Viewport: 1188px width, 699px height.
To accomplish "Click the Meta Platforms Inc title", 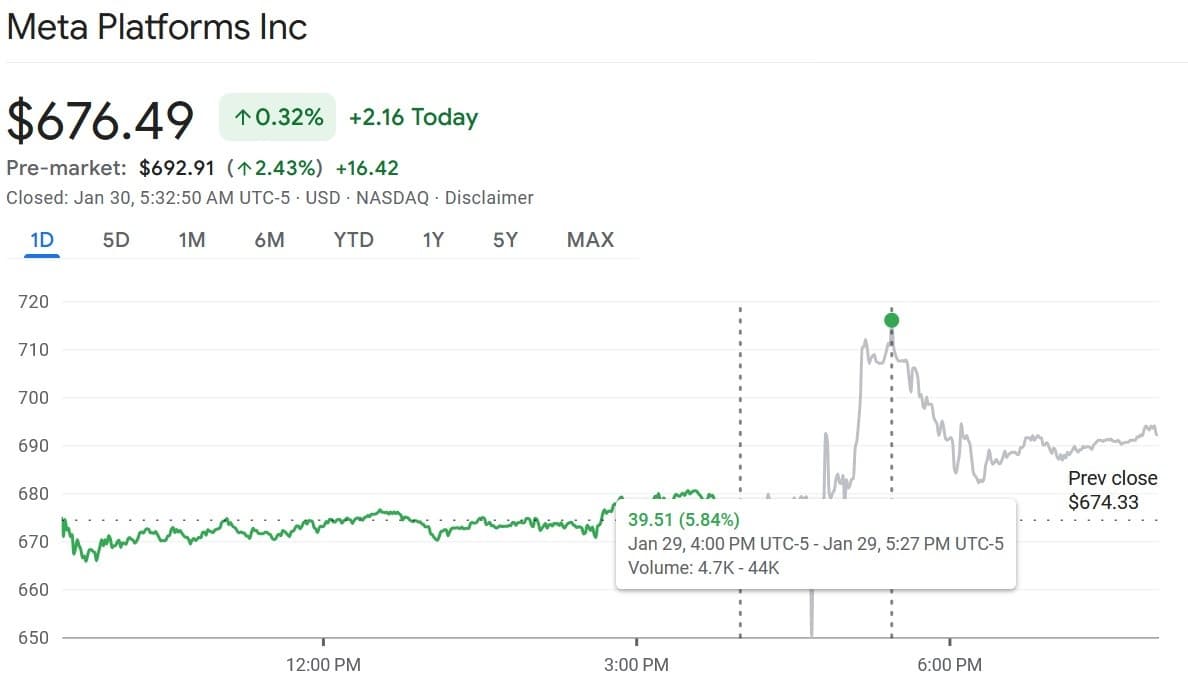I will point(156,27).
